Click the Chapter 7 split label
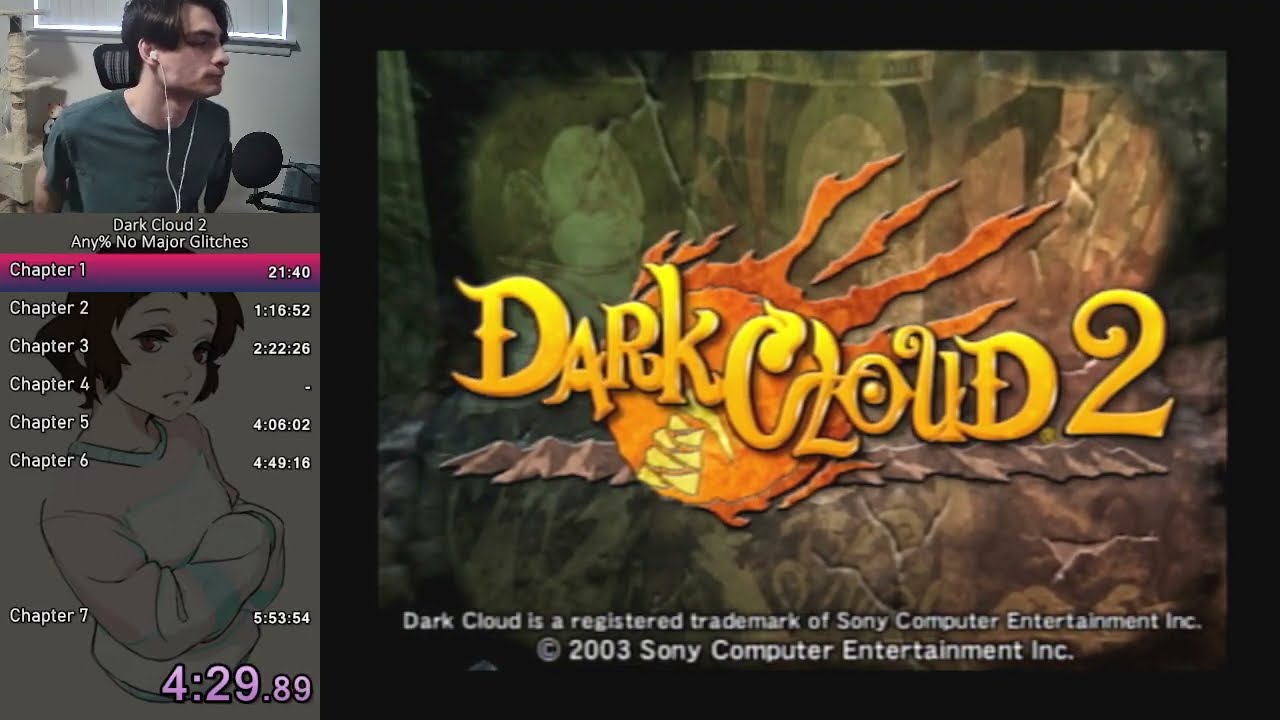Viewport: 1280px width, 720px height. point(49,616)
